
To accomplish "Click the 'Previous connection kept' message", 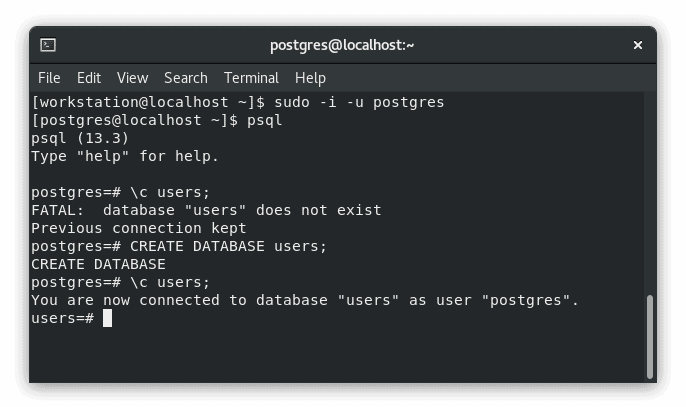I will 139,228.
